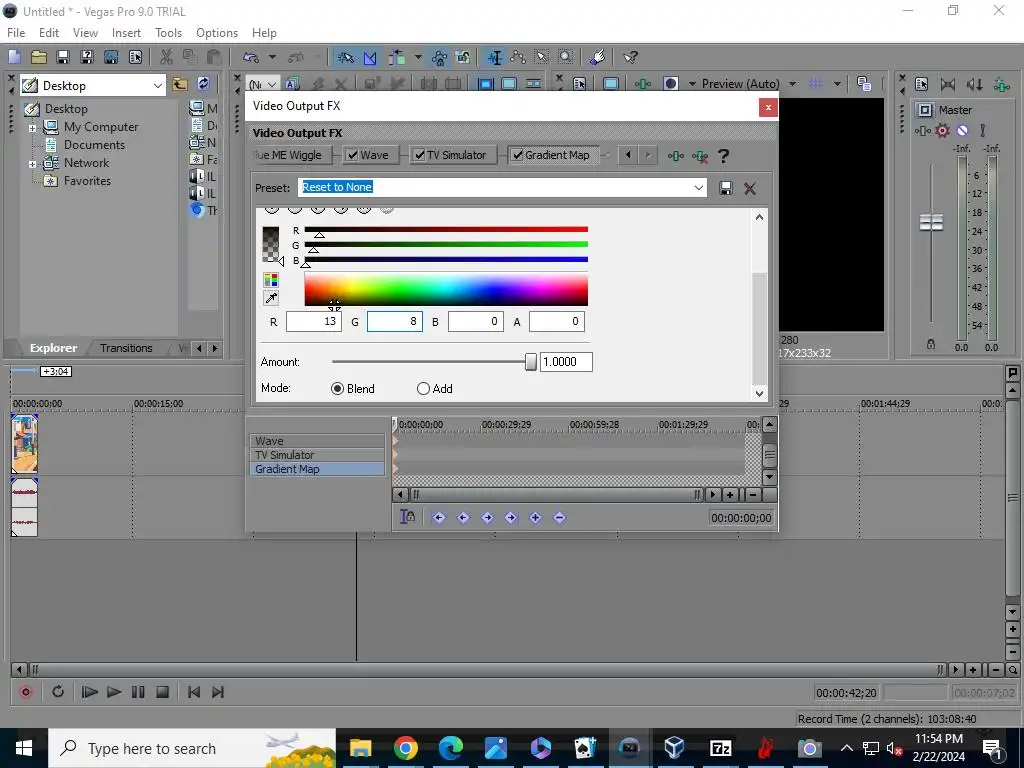The image size is (1024, 768).
Task: Click the question mark plug-in help icon
Action: (723, 156)
